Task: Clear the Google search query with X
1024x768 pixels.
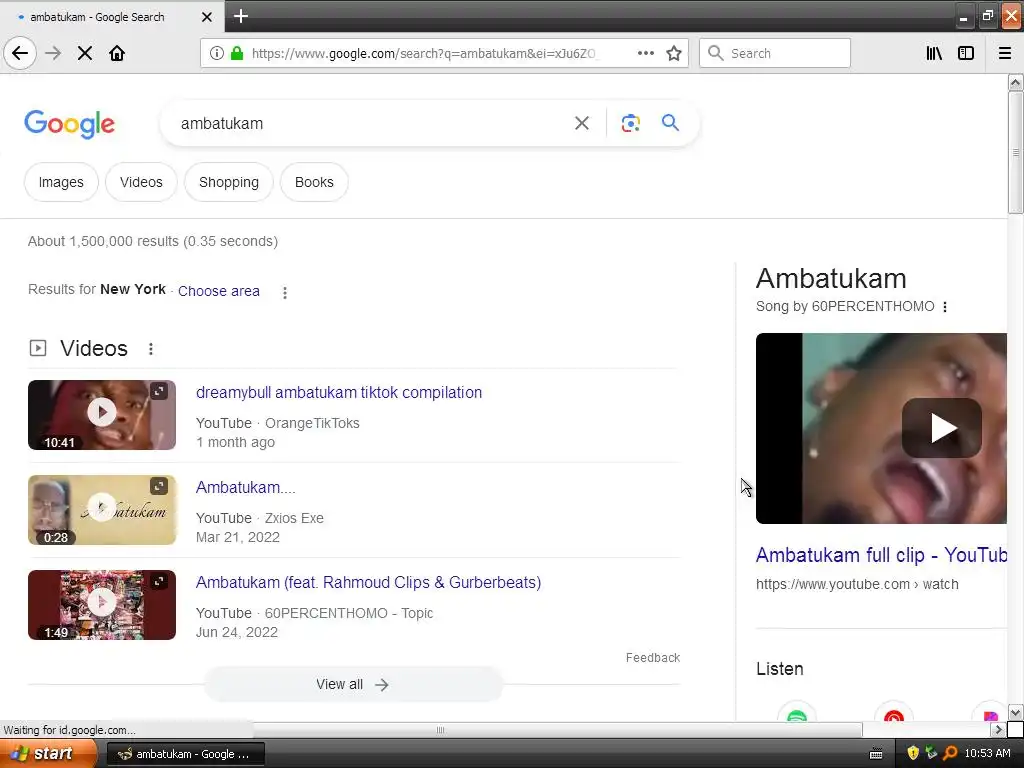Action: (x=582, y=123)
